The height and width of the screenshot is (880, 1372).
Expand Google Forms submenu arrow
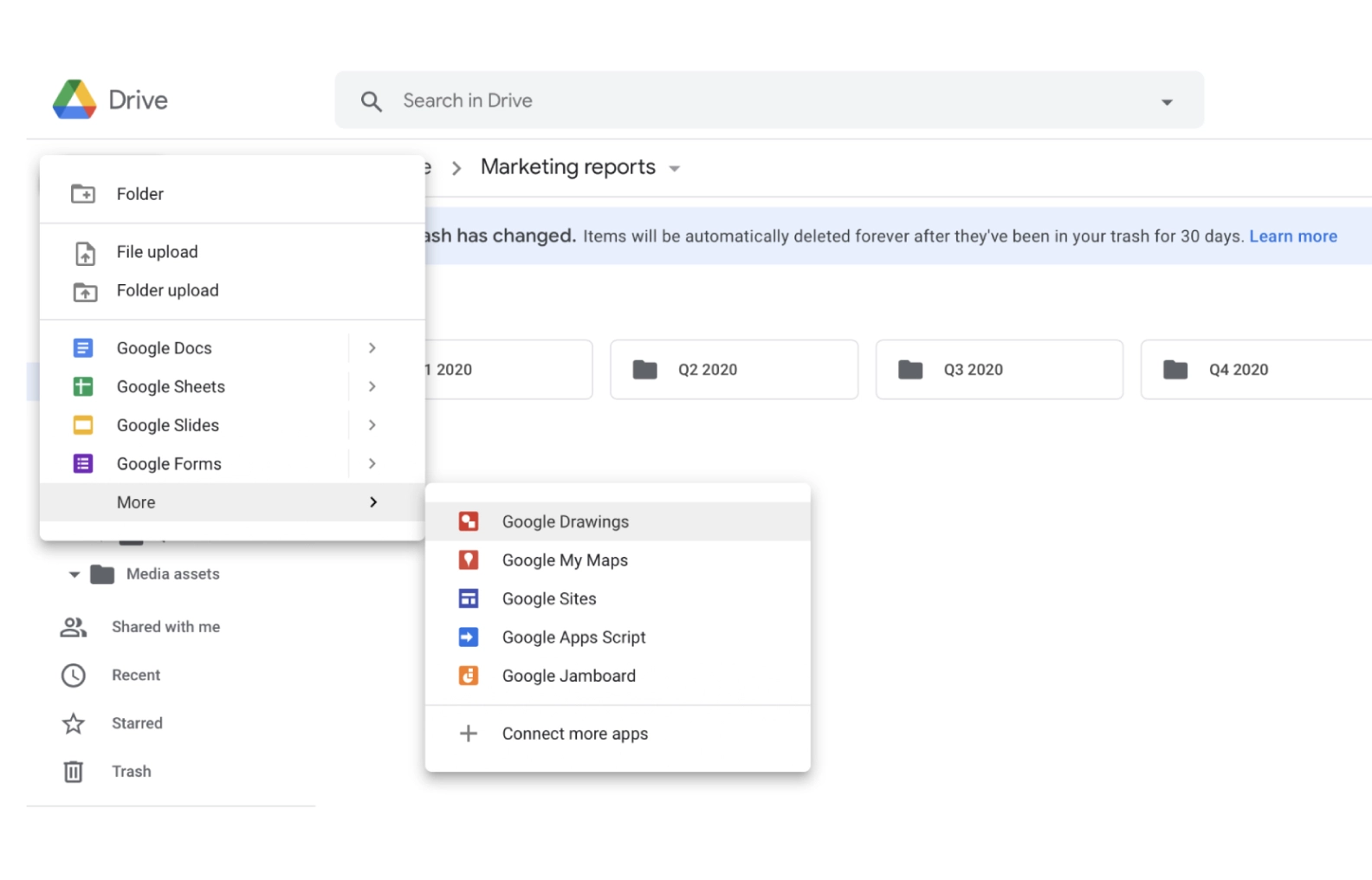(372, 463)
